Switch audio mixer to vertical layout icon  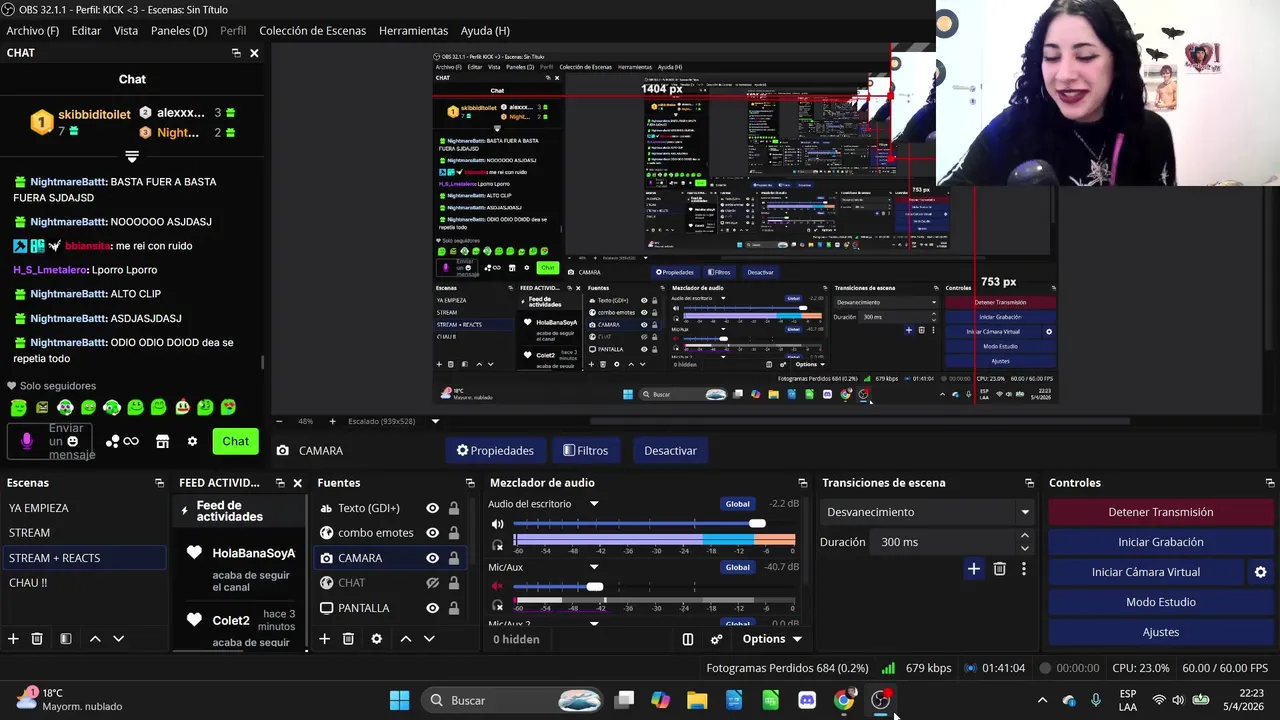pyautogui.click(x=688, y=639)
